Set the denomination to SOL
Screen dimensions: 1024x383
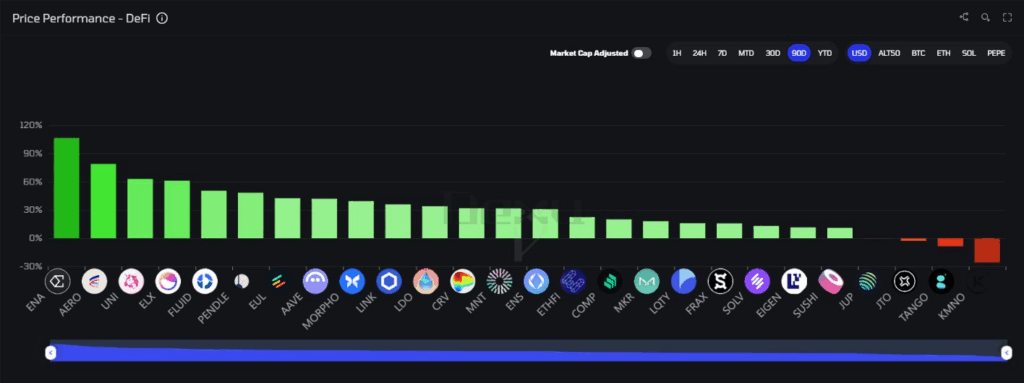969,53
